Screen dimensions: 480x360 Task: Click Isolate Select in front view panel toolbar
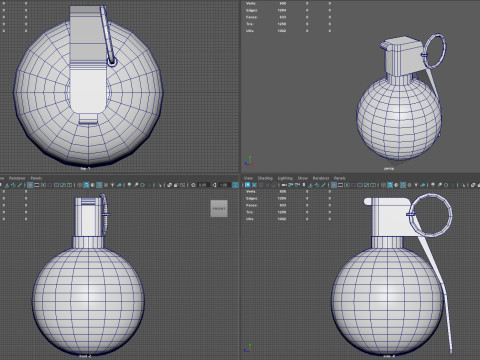(x=159, y=185)
